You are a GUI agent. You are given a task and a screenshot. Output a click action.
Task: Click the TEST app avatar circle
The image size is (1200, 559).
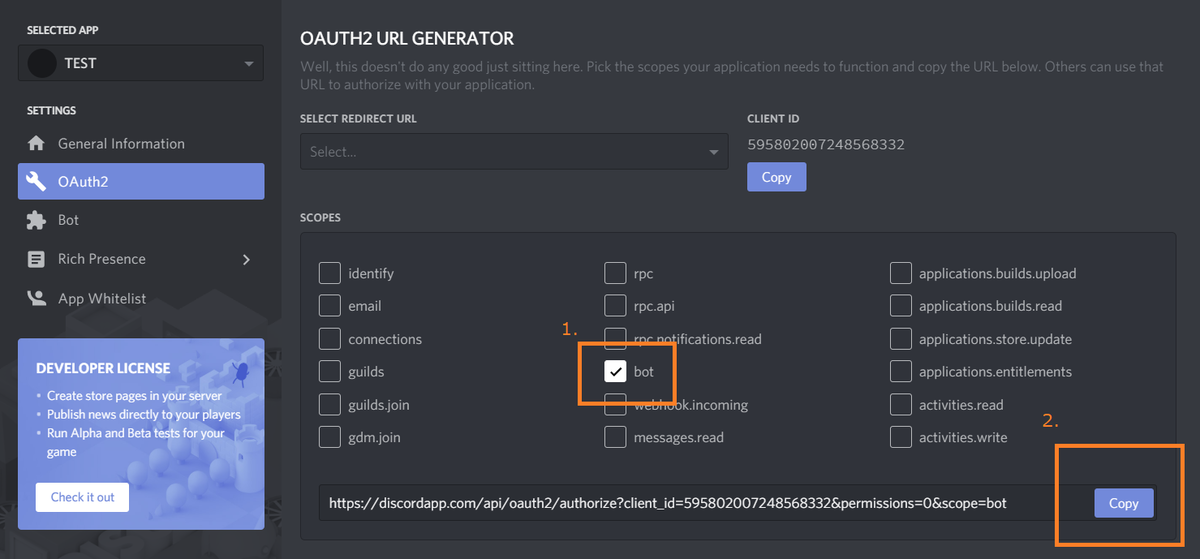(42, 63)
